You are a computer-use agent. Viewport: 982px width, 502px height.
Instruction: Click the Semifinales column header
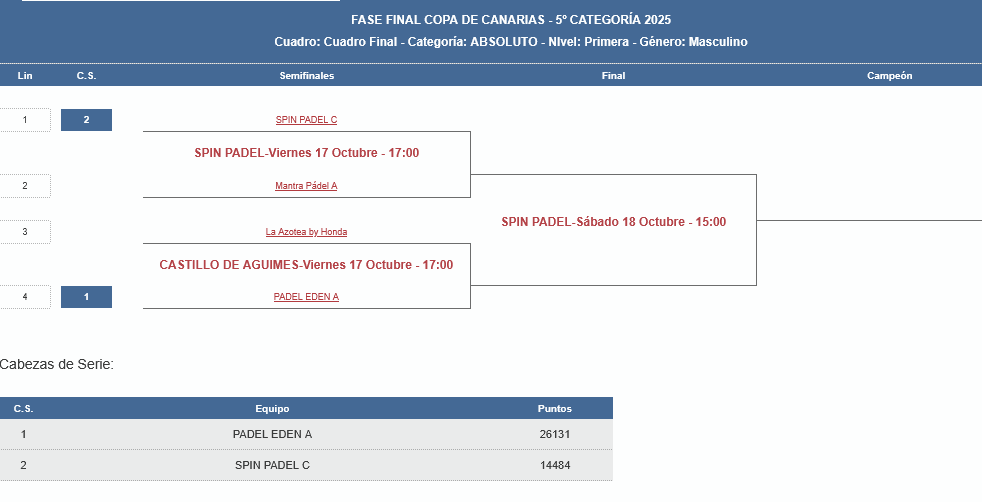coord(306,76)
